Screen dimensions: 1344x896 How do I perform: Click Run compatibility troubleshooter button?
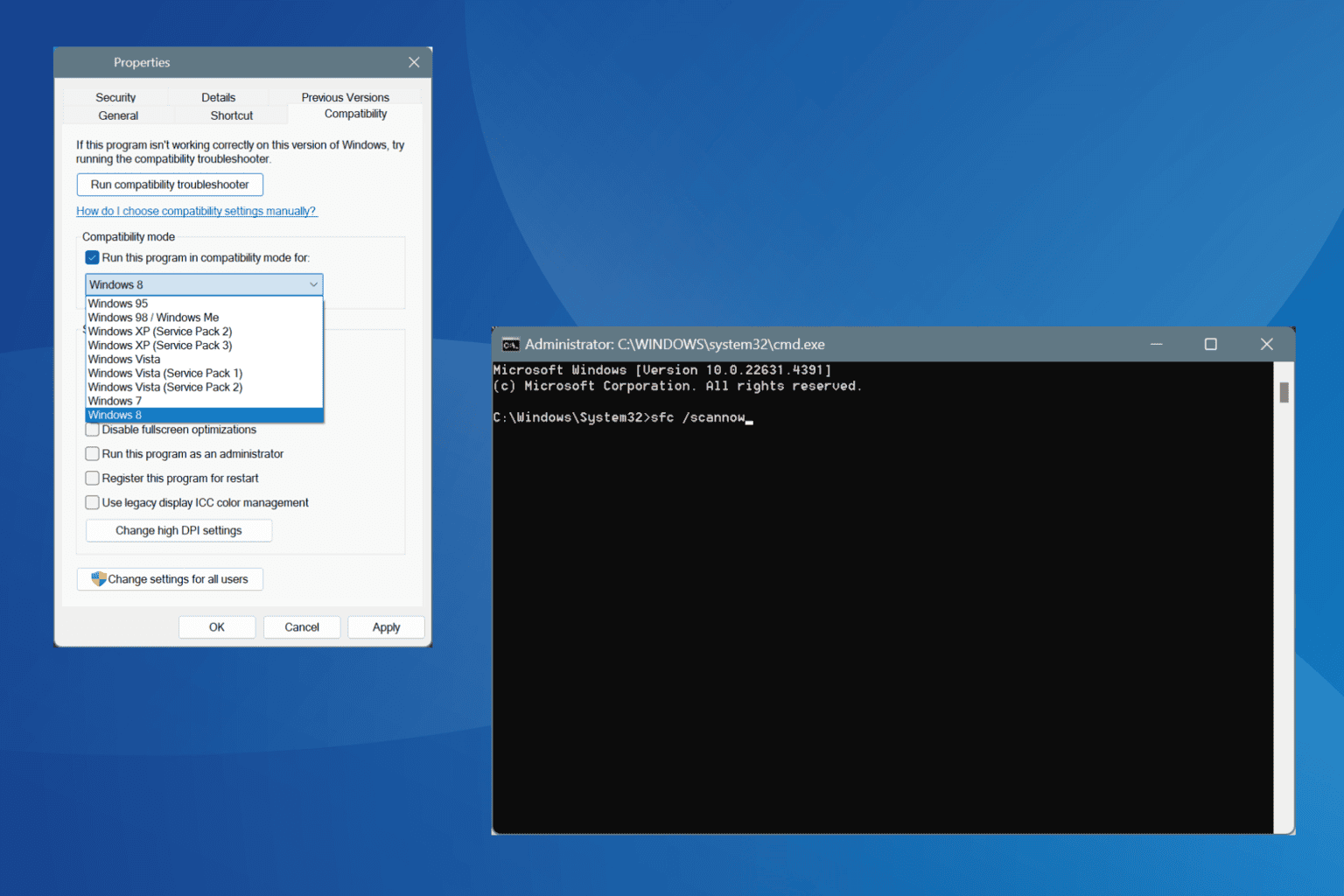(170, 185)
